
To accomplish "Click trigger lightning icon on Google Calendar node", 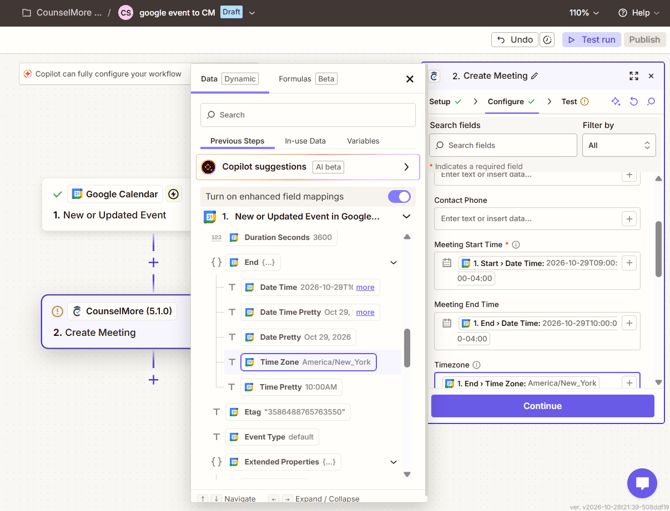I will pos(173,194).
